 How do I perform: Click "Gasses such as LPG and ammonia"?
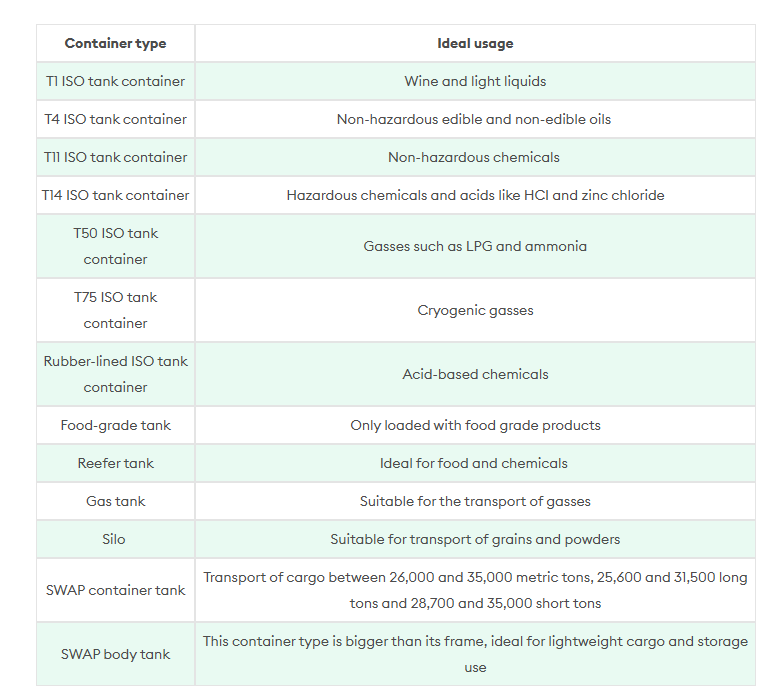475,246
